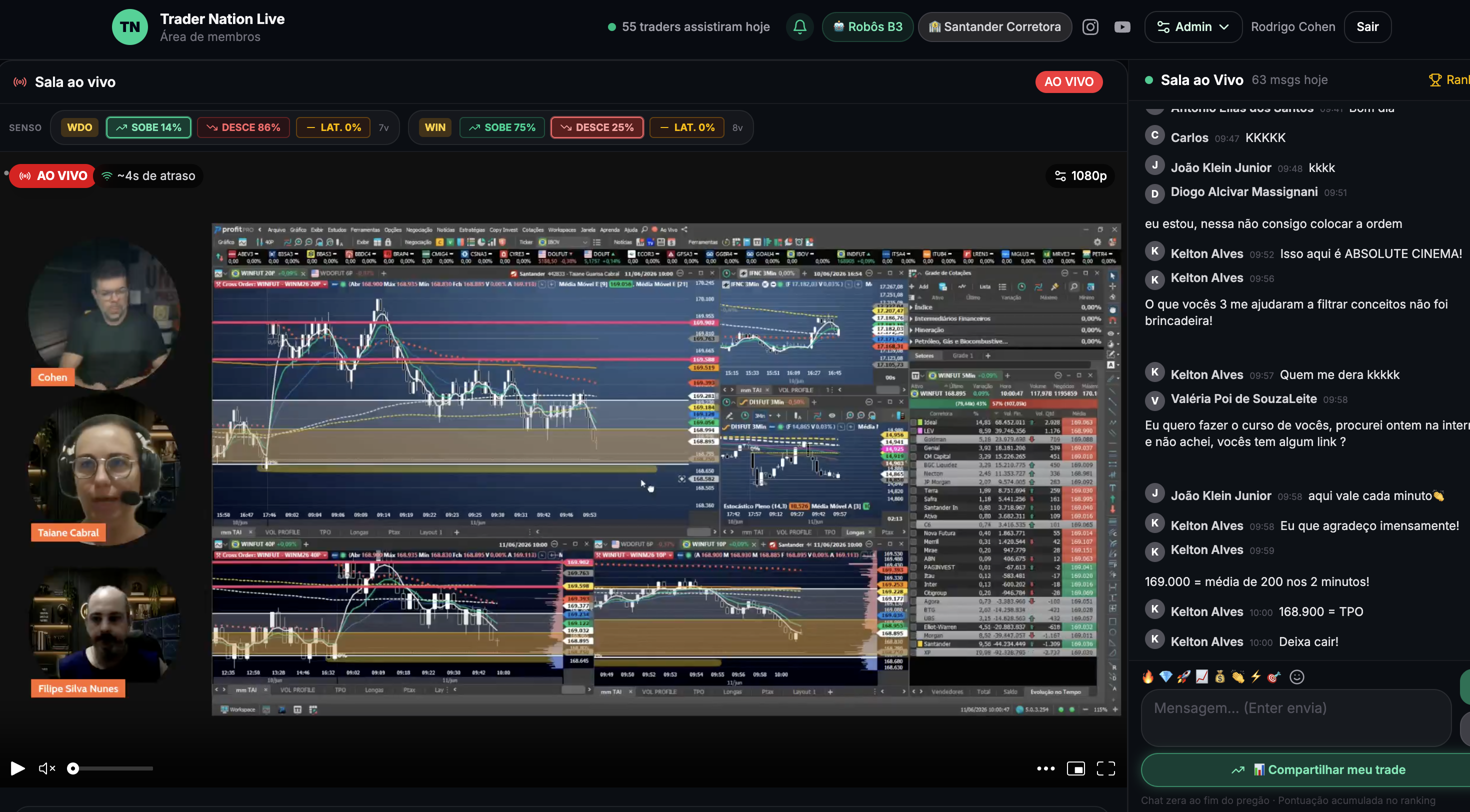Click the Cohen webcam thumbnail
Screen dimensions: 1470x812
coord(104,315)
